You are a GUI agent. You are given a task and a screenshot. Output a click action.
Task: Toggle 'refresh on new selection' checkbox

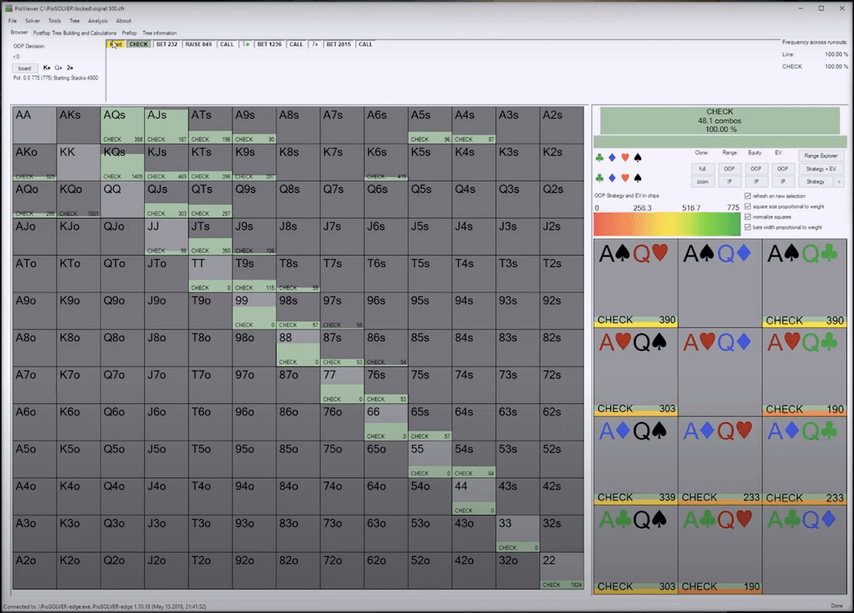[x=748, y=196]
